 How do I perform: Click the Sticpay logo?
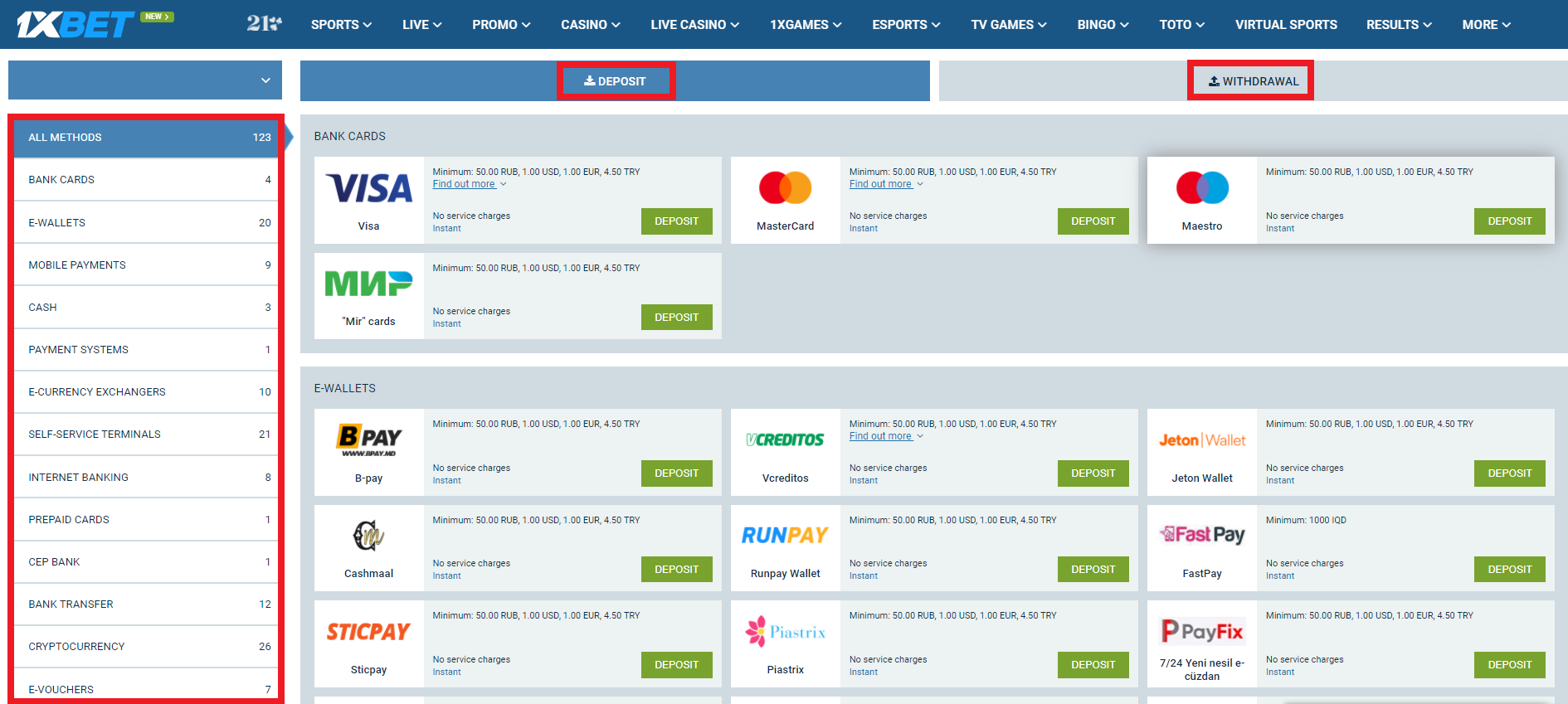[368, 632]
